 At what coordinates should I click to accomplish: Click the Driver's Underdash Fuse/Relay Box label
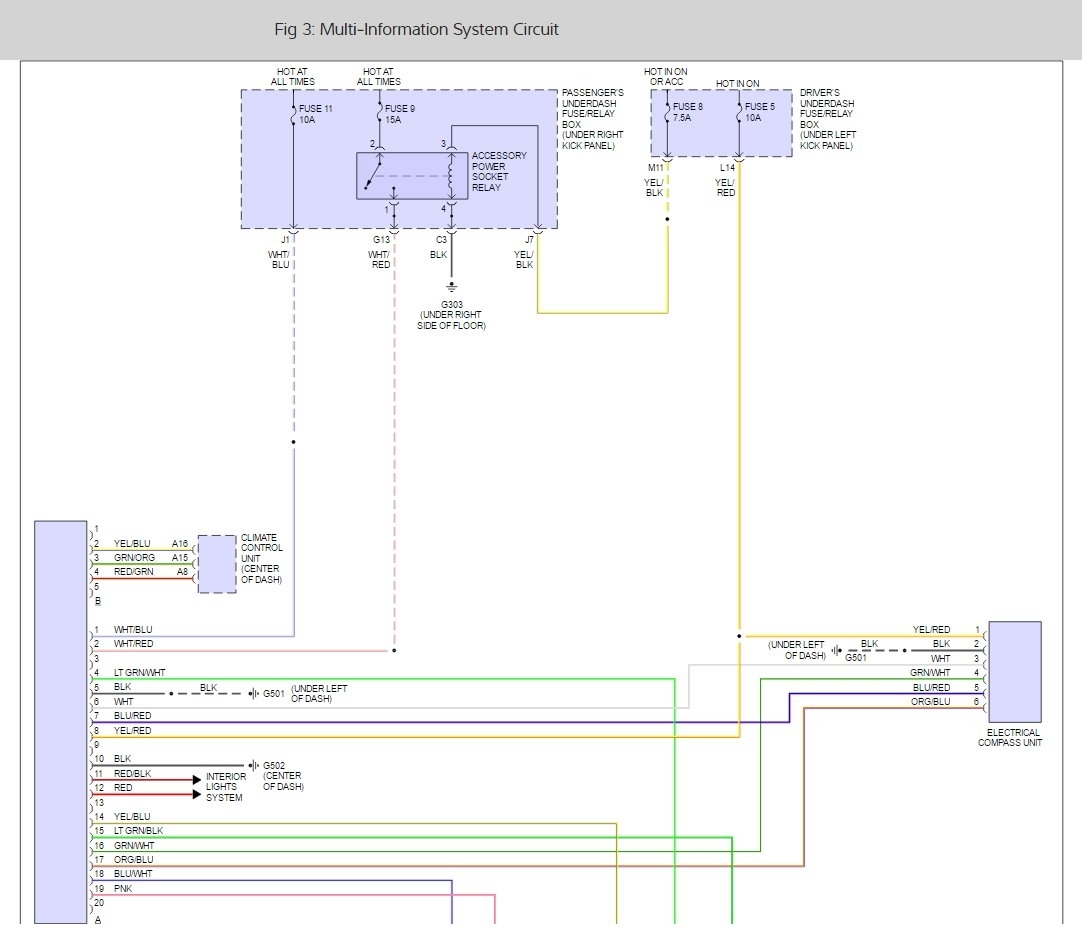point(827,119)
